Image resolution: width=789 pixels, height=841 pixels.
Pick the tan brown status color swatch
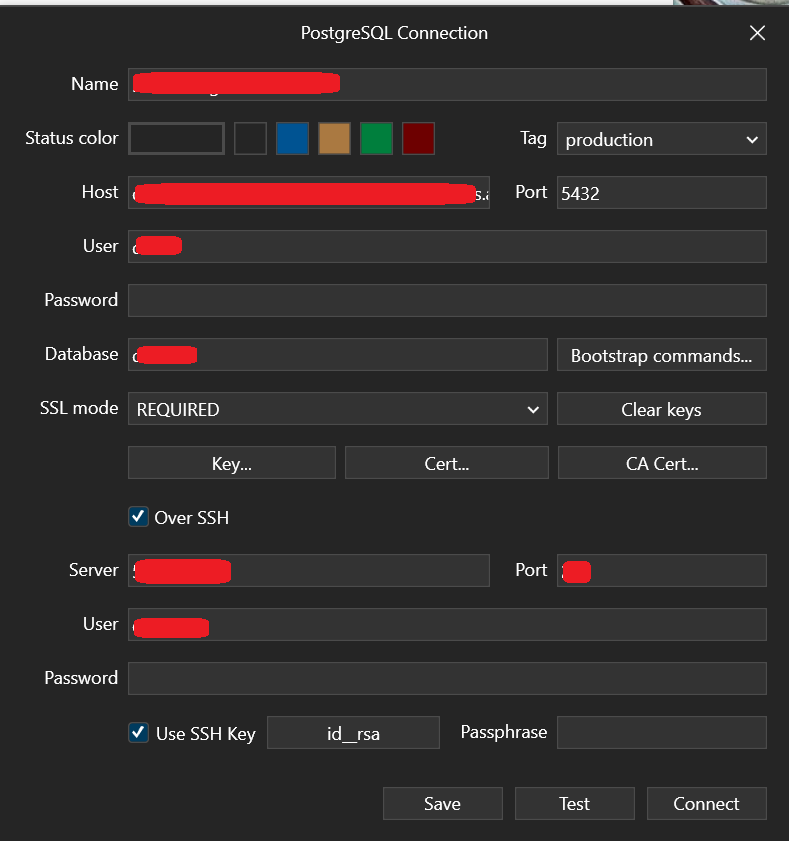[334, 138]
